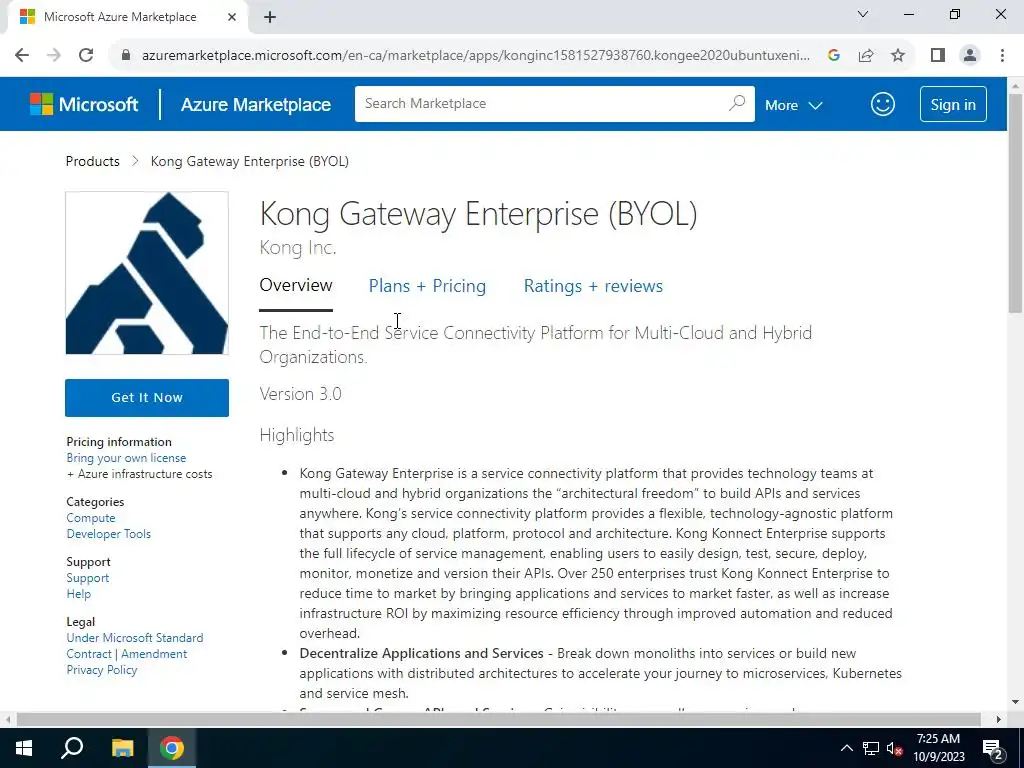Select the Overview tab
Image resolution: width=1024 pixels, height=768 pixels.
click(x=296, y=285)
